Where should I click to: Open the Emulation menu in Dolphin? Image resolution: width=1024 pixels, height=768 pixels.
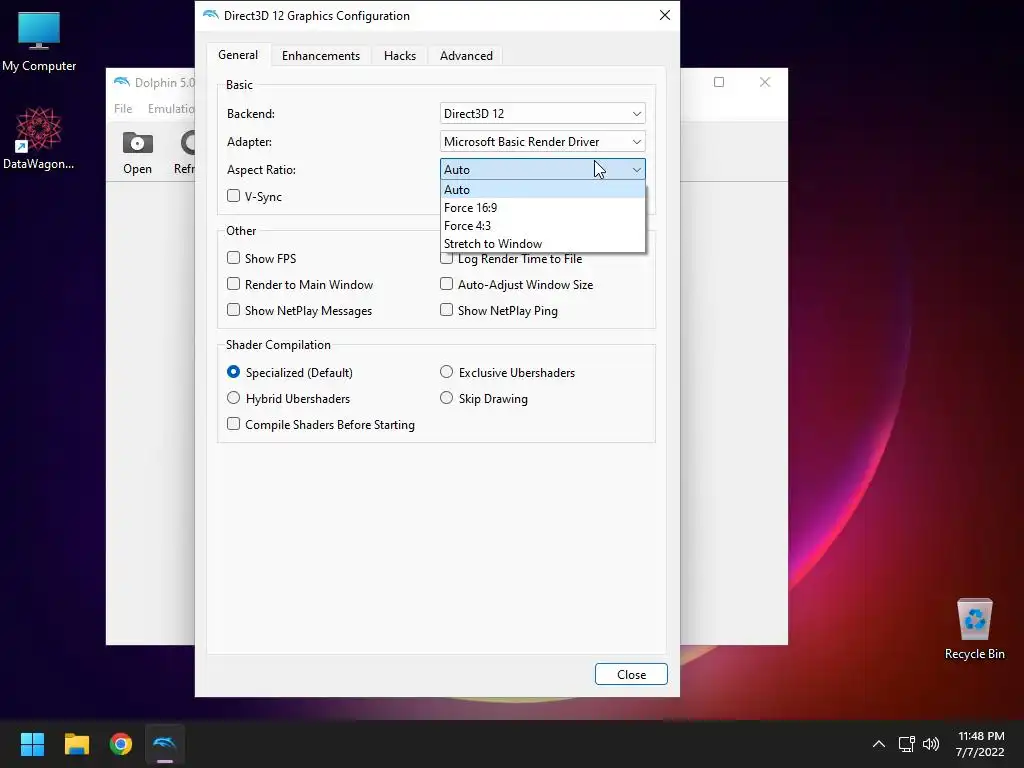tap(171, 108)
